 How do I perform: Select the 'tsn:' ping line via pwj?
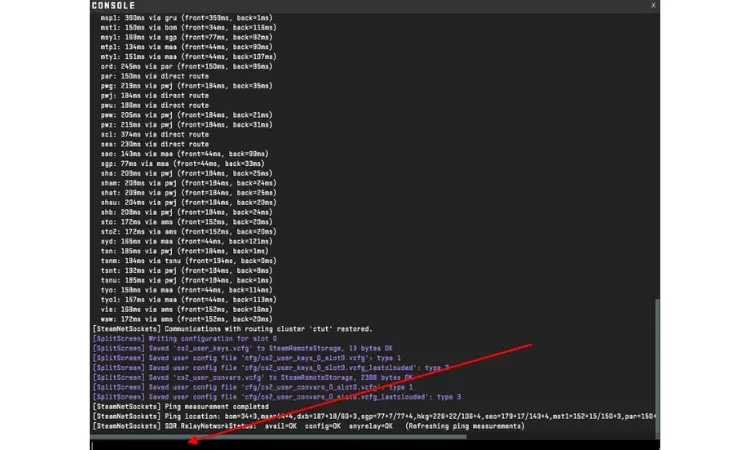(x=185, y=251)
